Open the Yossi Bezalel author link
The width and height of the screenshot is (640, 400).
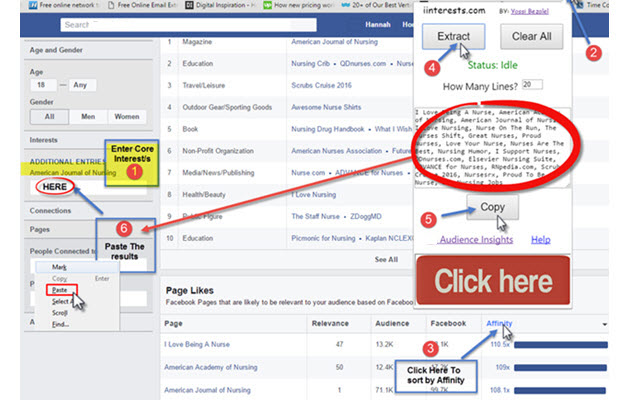coord(530,11)
